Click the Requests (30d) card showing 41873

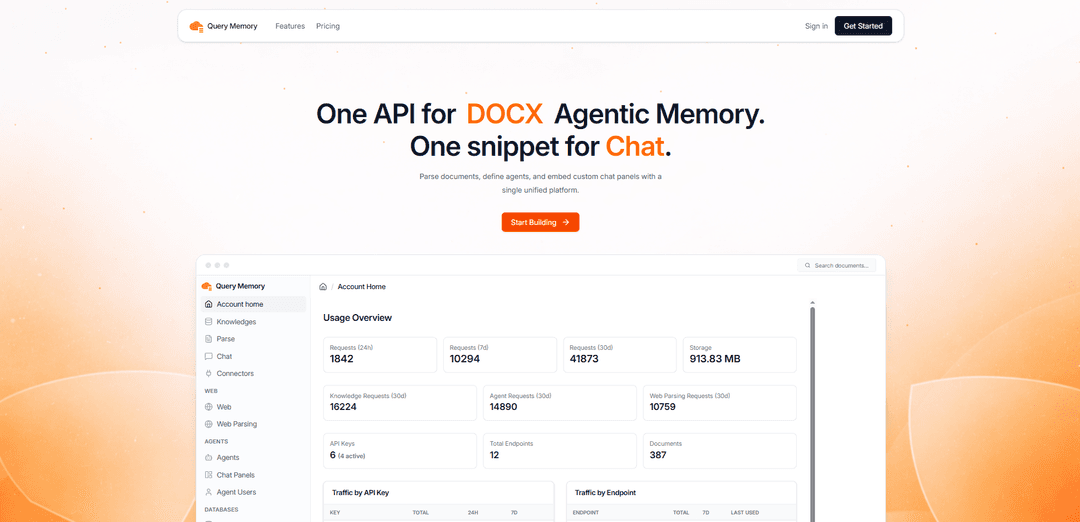click(x=620, y=355)
